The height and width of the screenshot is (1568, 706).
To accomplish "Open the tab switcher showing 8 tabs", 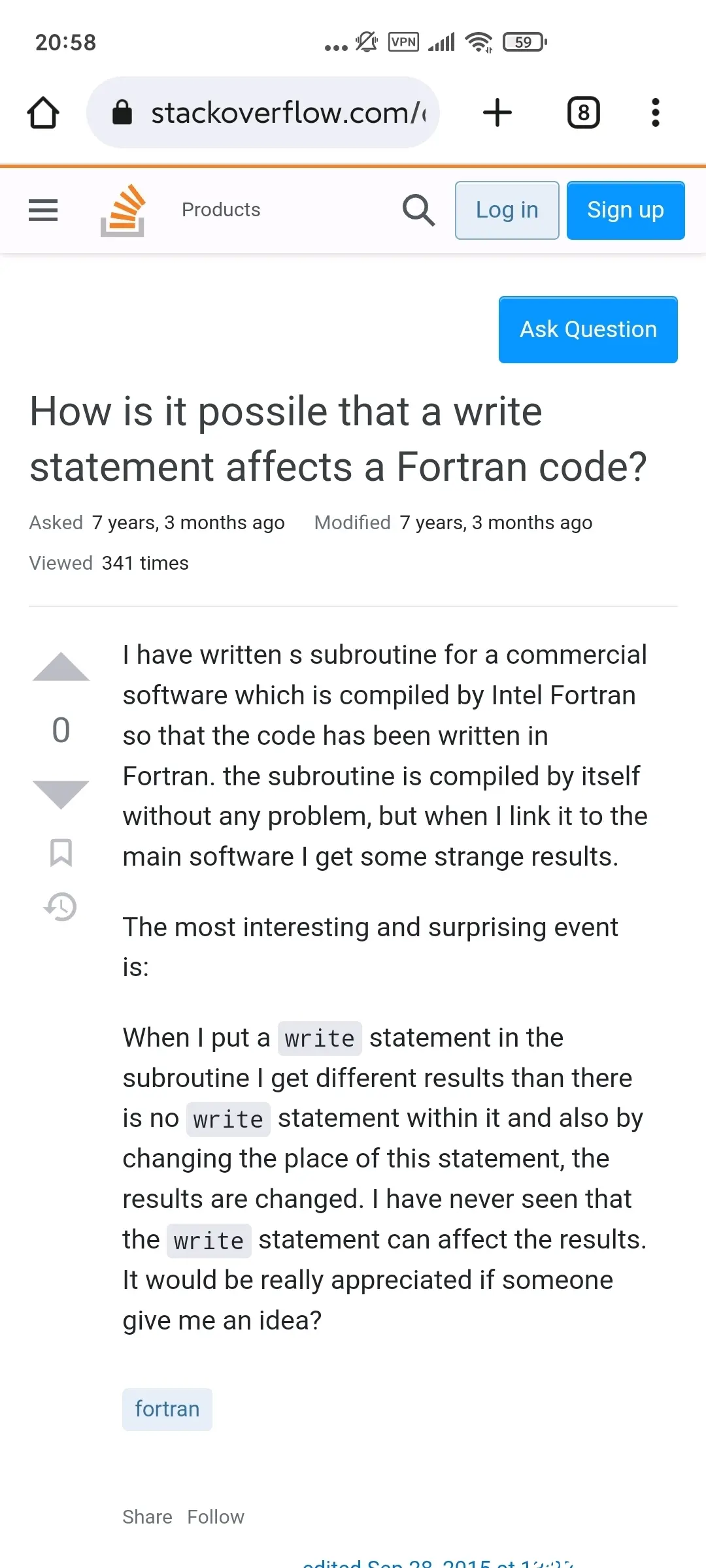I will pos(584,112).
